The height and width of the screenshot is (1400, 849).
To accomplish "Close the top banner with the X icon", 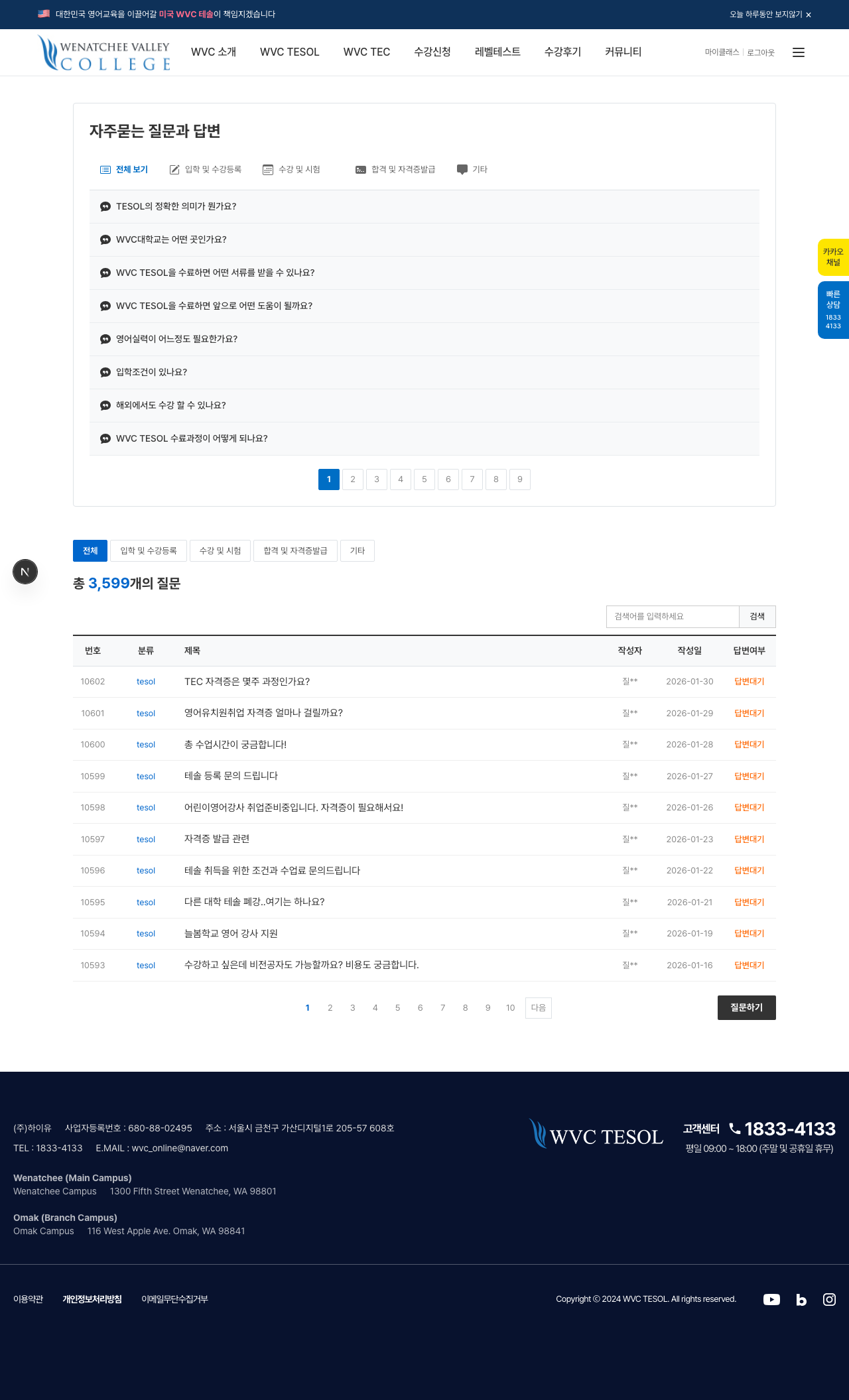I will (809, 15).
